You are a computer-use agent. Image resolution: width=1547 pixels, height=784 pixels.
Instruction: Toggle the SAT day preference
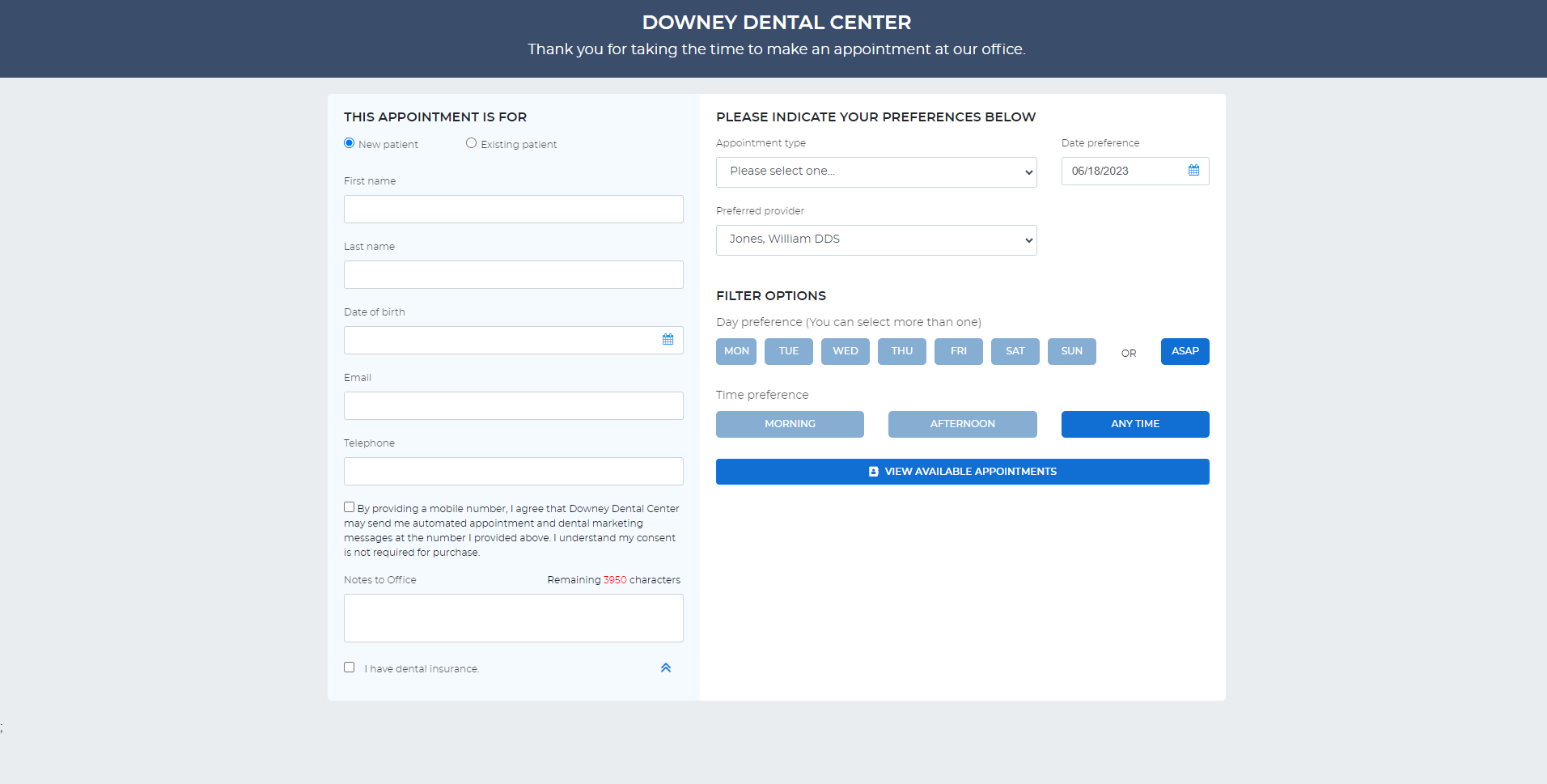1015,351
